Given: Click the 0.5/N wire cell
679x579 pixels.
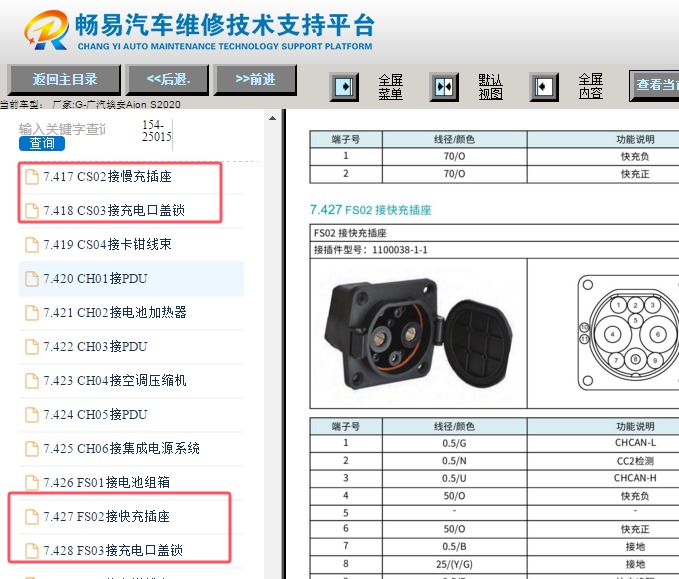Looking at the screenshot, I should tap(454, 461).
